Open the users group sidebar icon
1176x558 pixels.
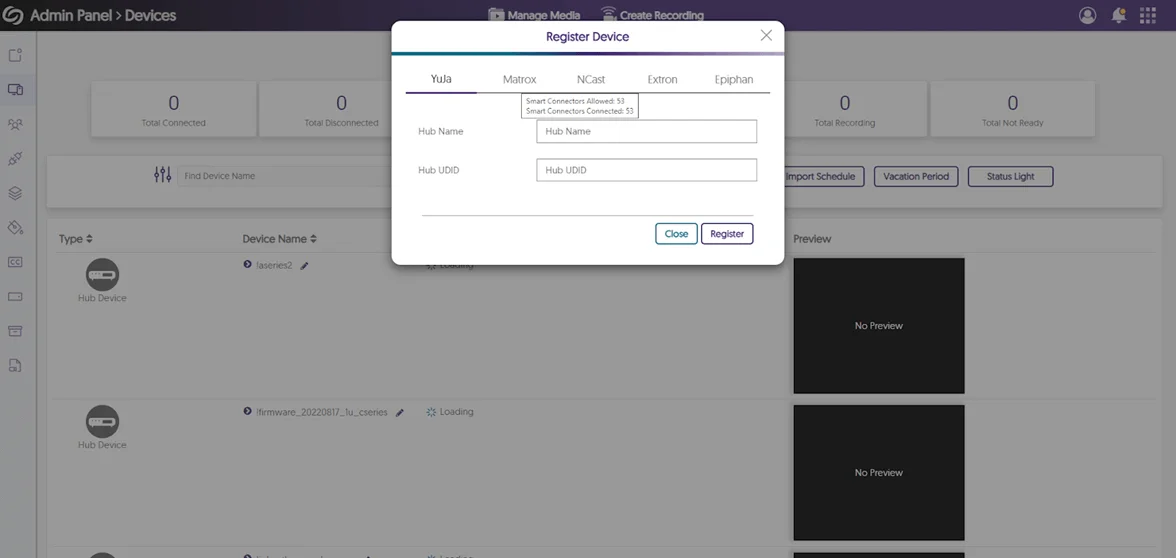click(x=15, y=124)
